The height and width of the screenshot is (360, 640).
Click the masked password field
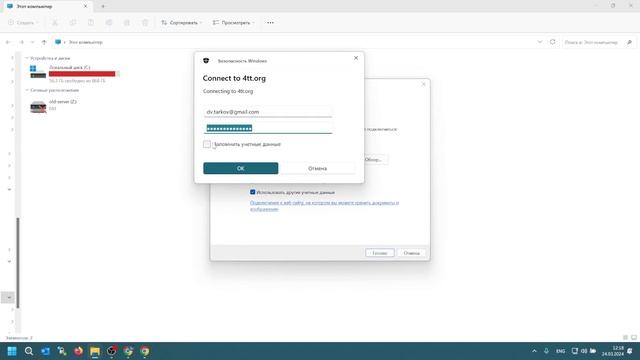tap(267, 128)
